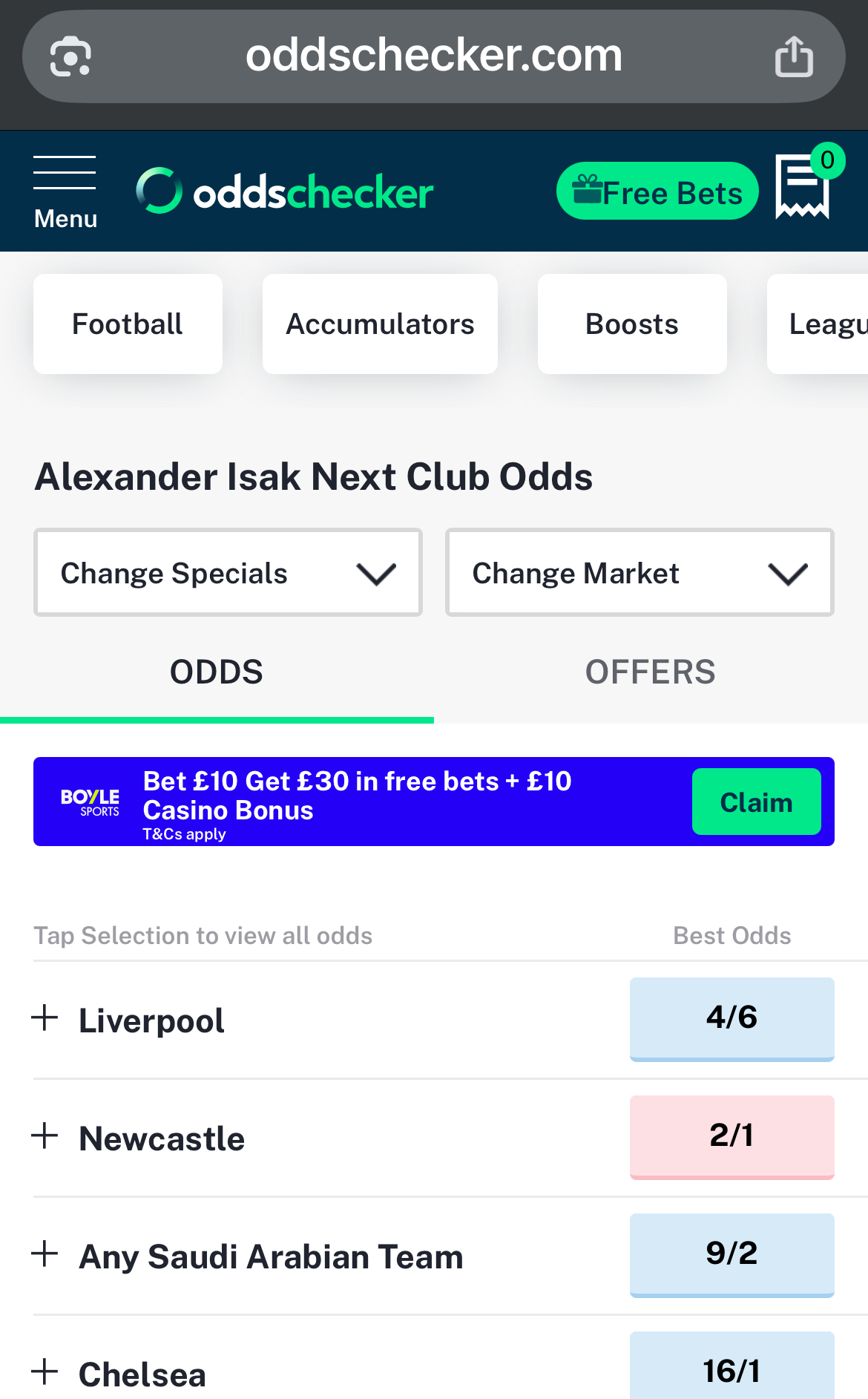Tap the oddschecker logo
Image resolution: width=868 pixels, height=1399 pixels.
pyautogui.click(x=285, y=192)
